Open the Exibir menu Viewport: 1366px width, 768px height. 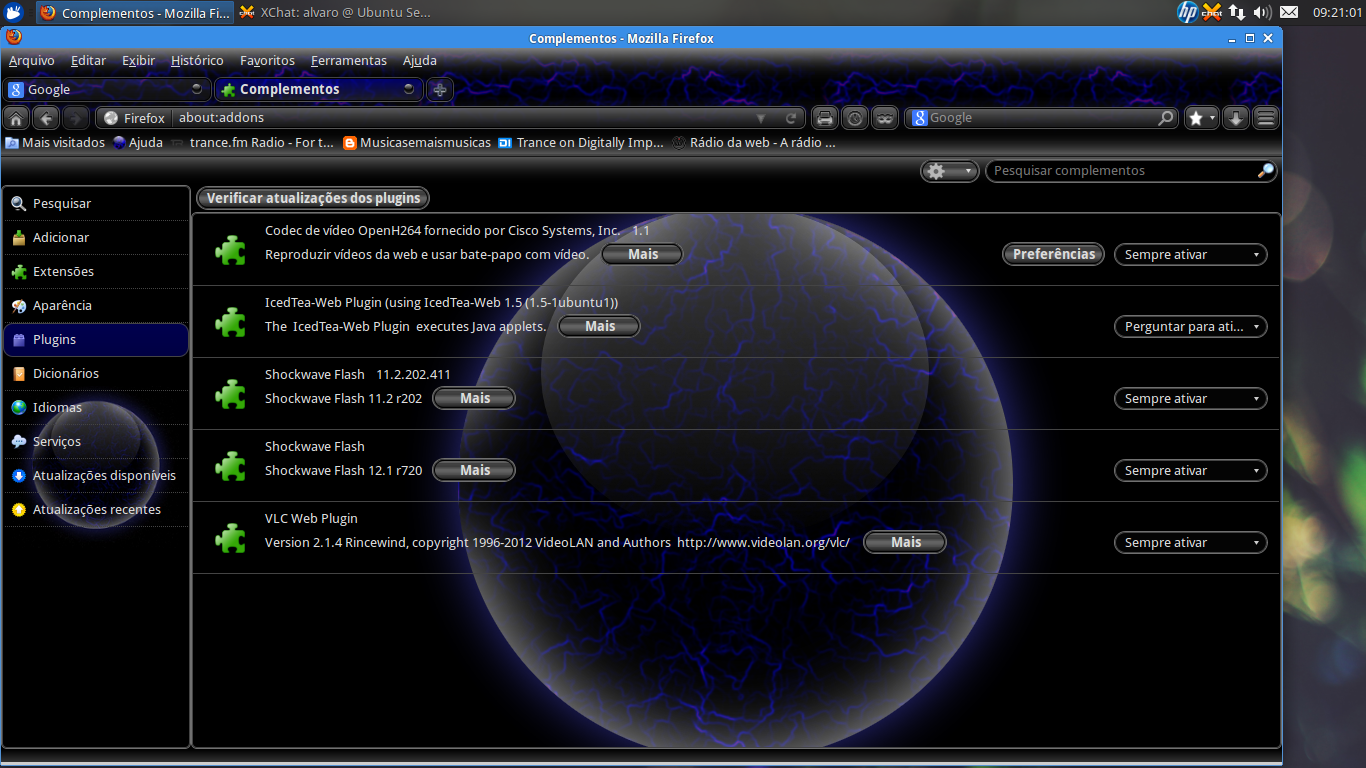138,60
